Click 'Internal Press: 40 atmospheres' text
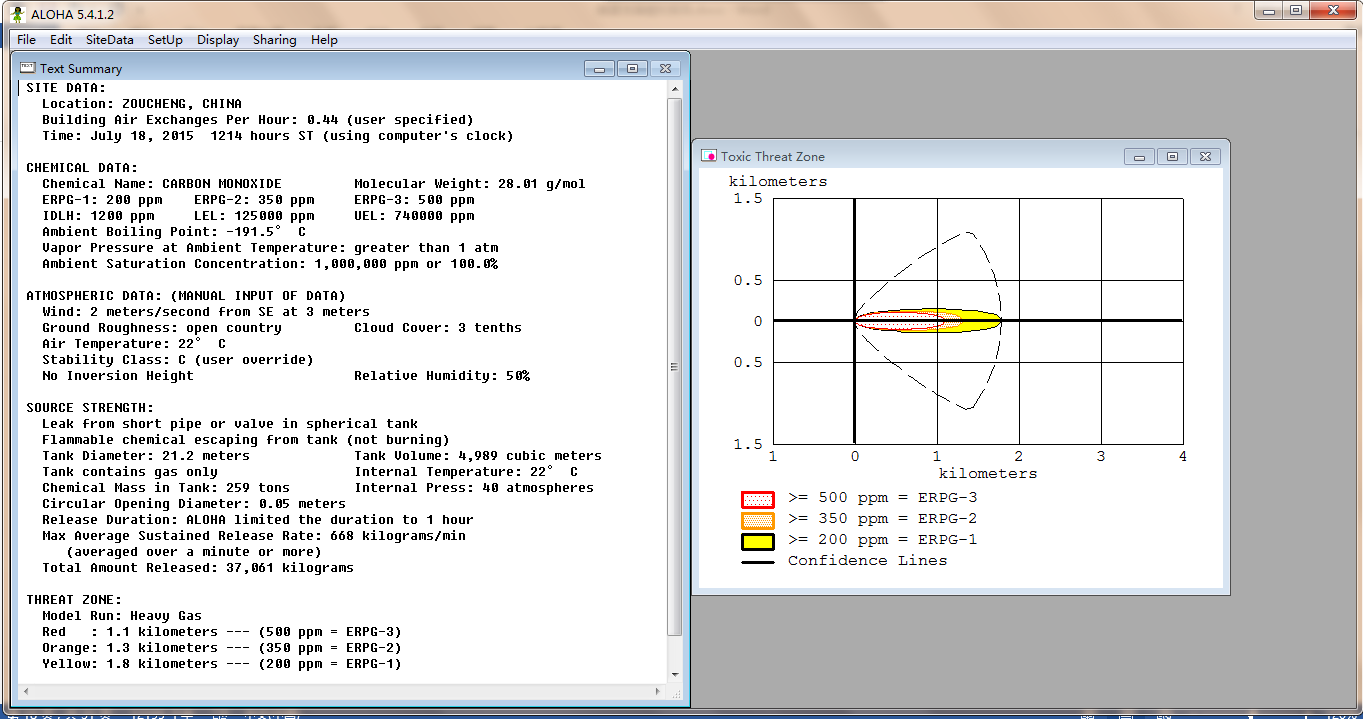The image size is (1363, 719). (474, 488)
